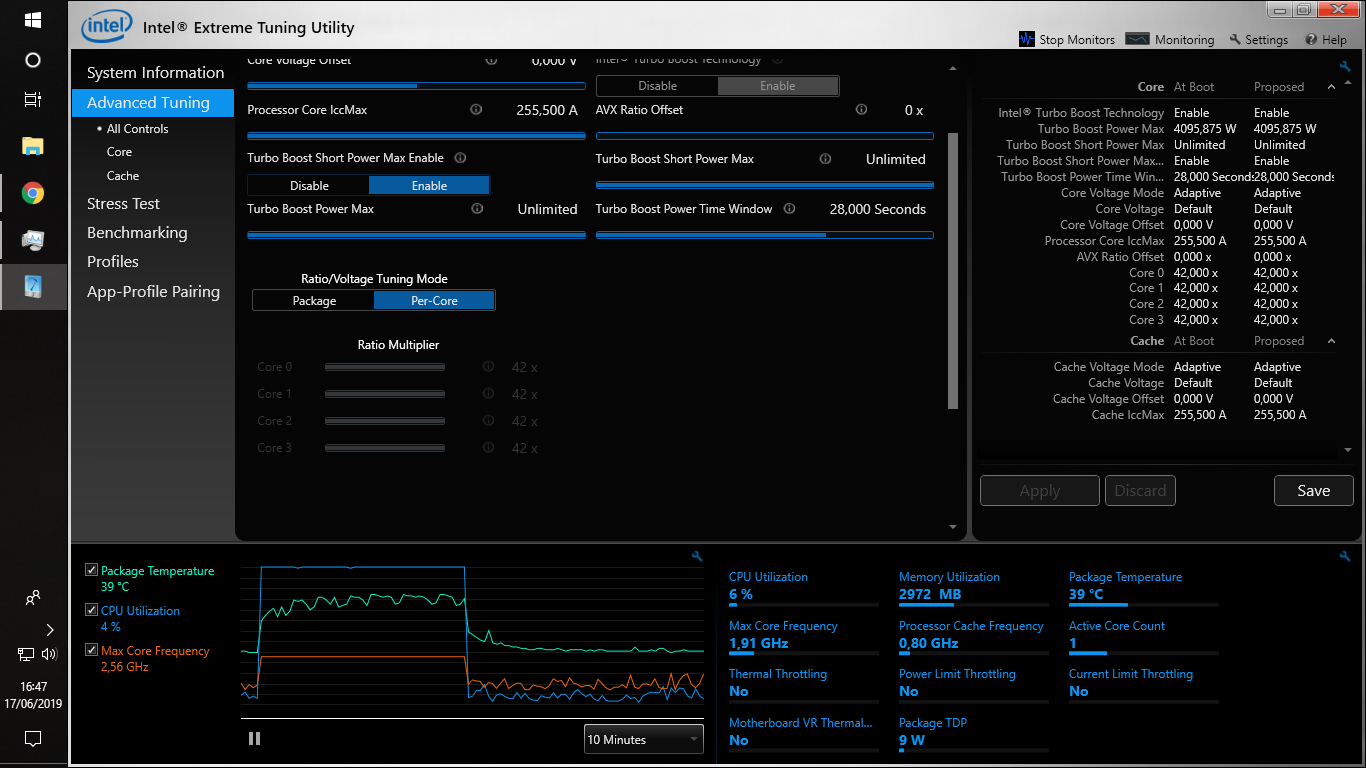Click the Turbo Boost Power Max slider
This screenshot has width=1366, height=768.
[x=416, y=235]
